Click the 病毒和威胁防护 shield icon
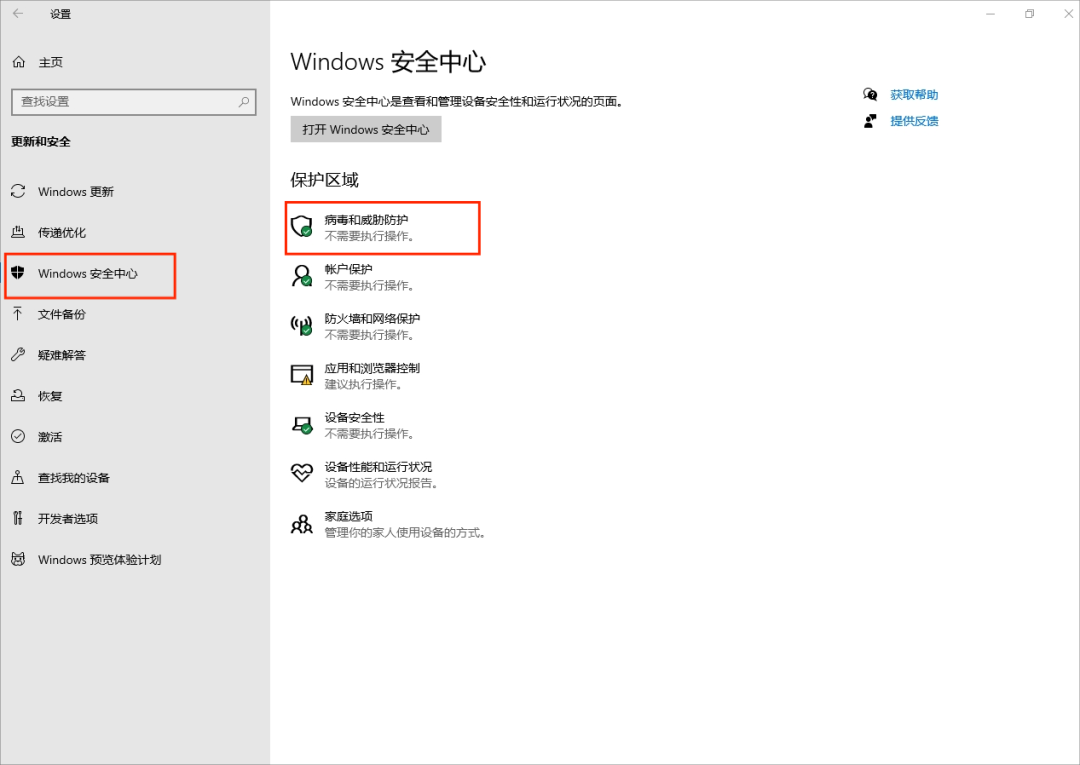This screenshot has height=765, width=1080. click(x=301, y=226)
